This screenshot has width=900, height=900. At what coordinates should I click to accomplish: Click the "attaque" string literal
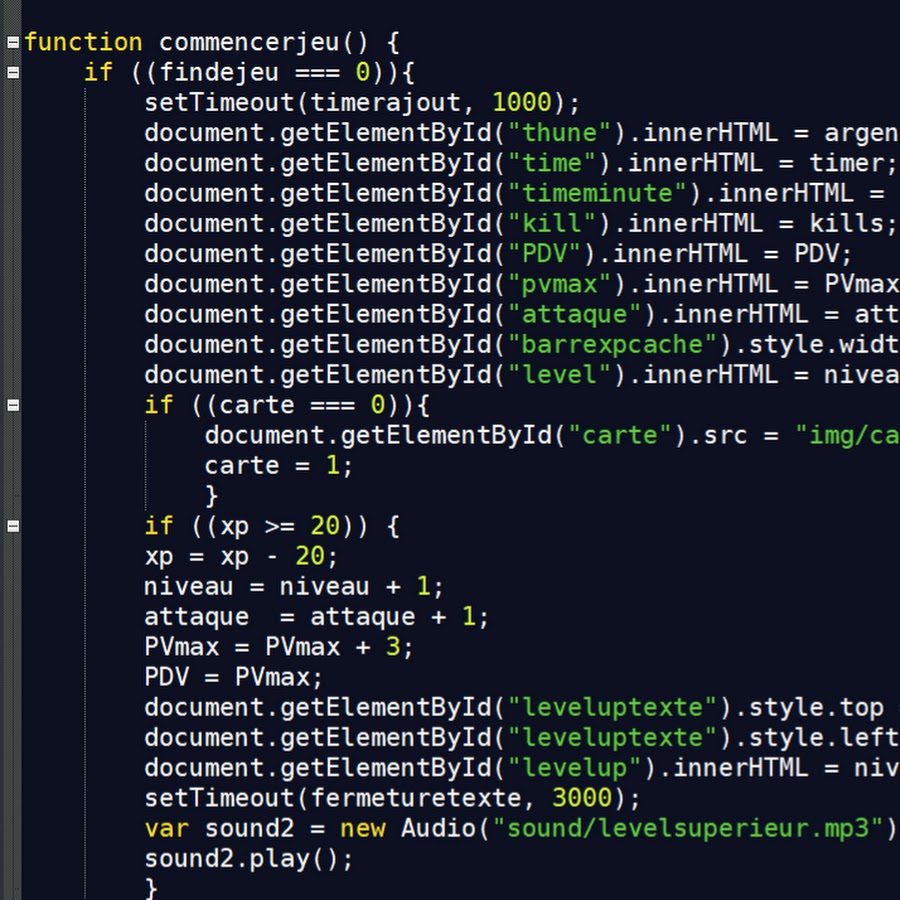[x=574, y=315]
